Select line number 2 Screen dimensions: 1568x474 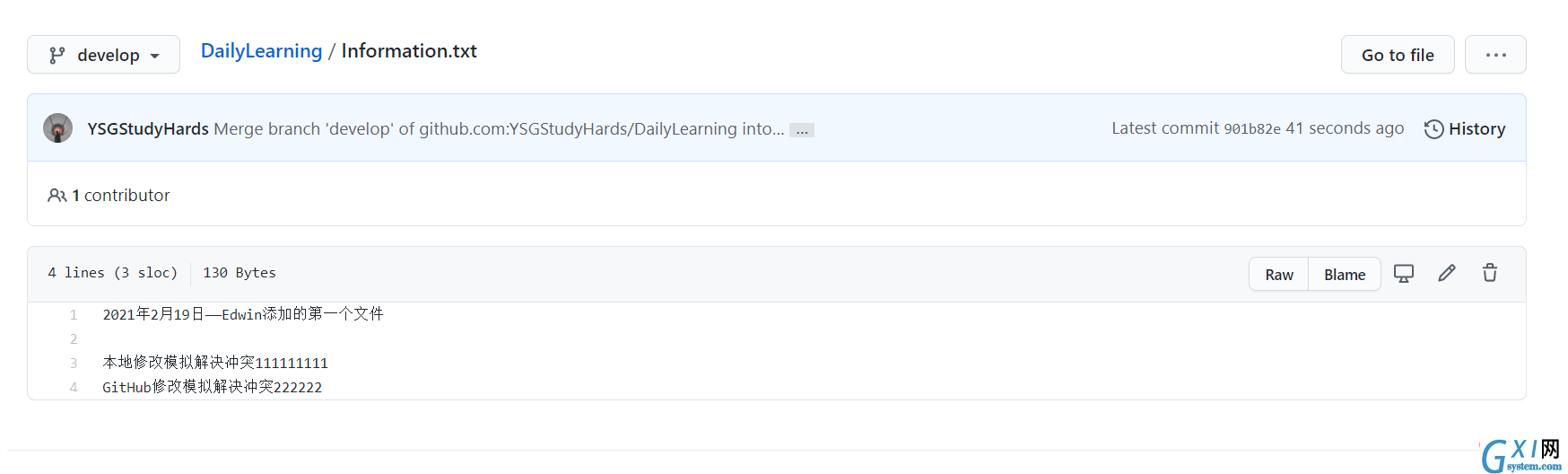[x=74, y=339]
